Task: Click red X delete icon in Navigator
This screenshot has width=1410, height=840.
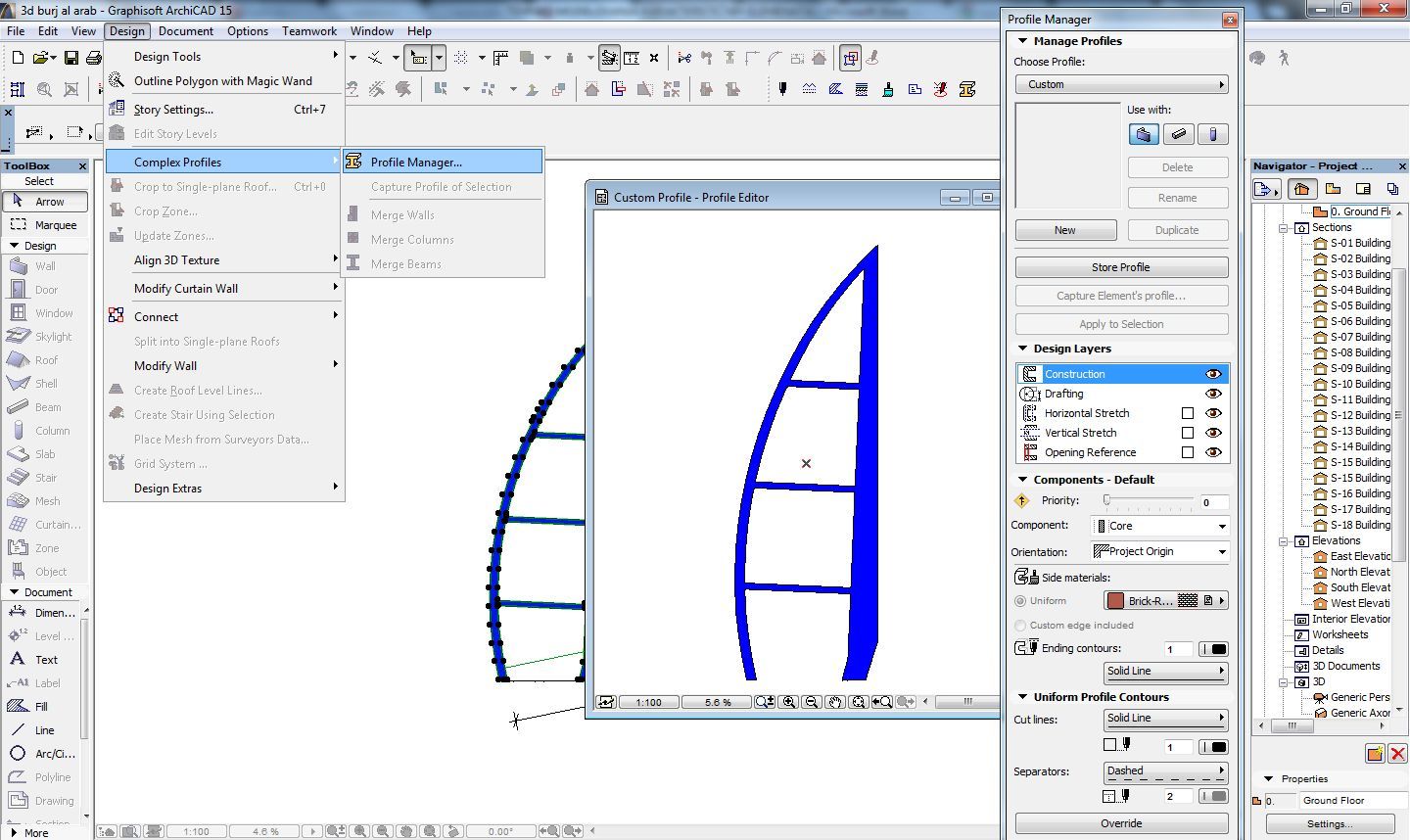Action: [x=1397, y=753]
